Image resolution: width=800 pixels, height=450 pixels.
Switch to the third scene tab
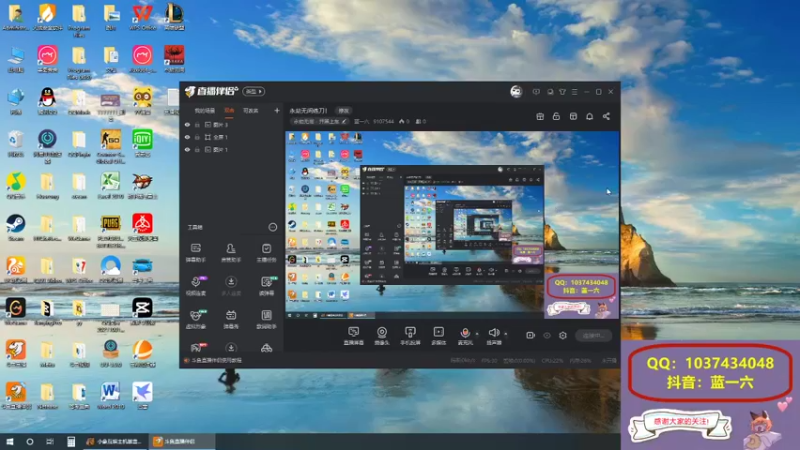point(251,111)
